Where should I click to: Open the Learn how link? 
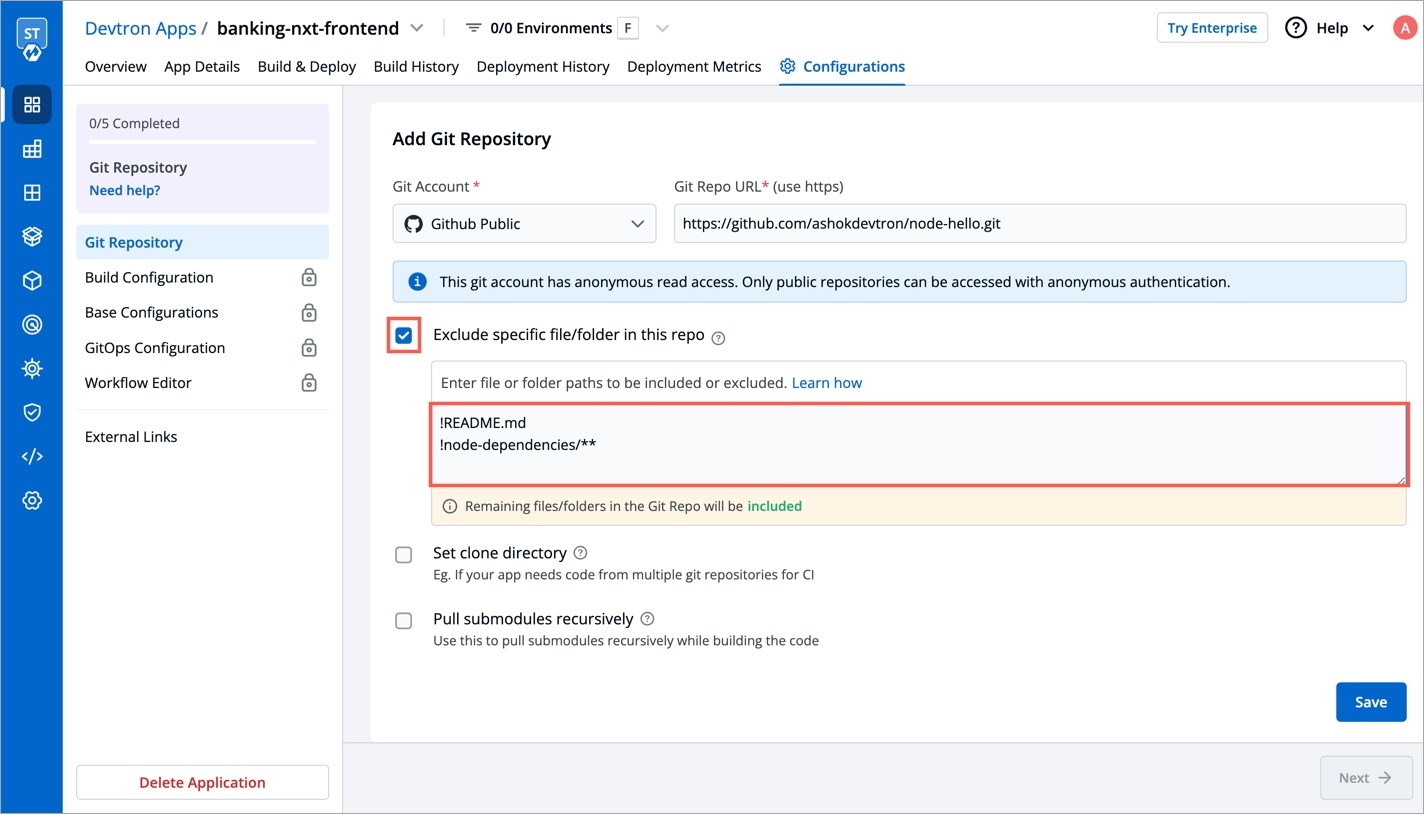[827, 383]
